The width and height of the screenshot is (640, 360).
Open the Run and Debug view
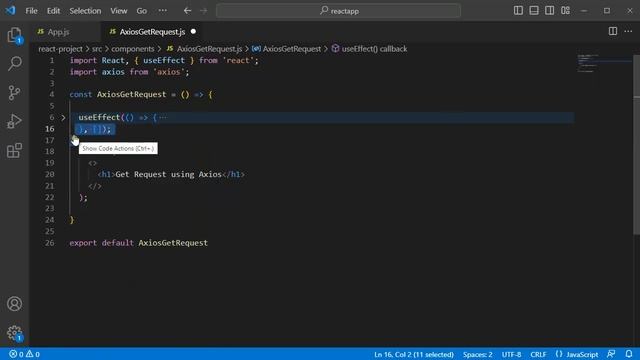14,121
